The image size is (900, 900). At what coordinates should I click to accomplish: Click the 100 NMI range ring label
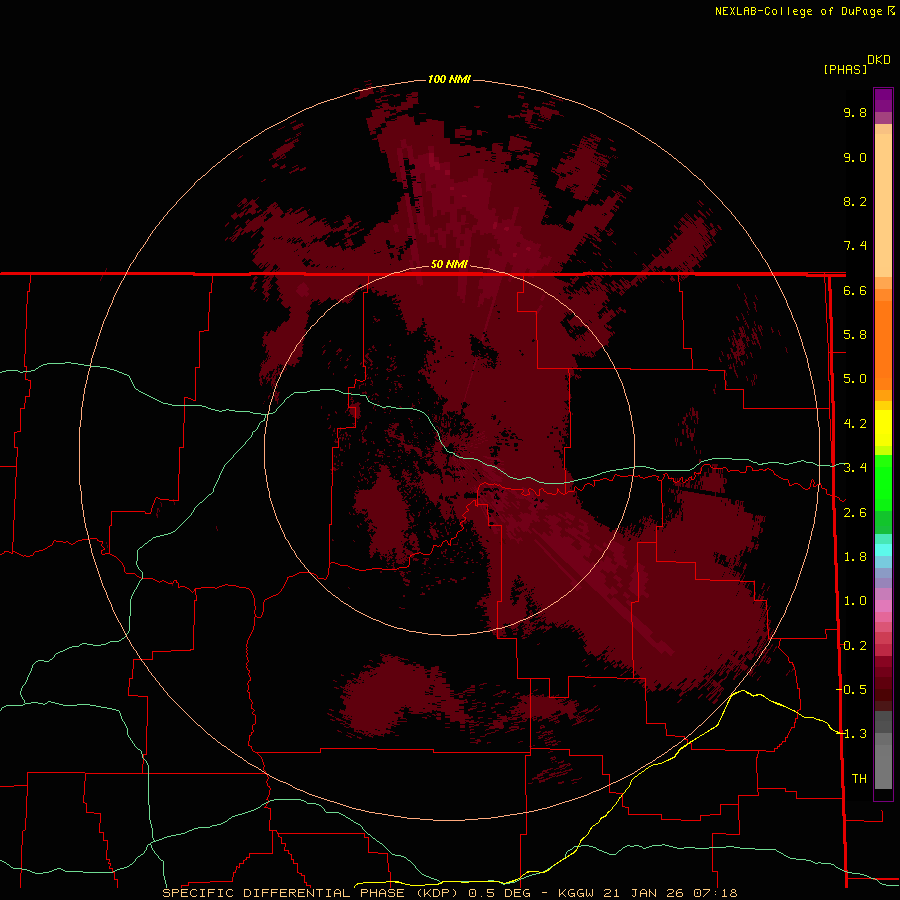click(449, 79)
